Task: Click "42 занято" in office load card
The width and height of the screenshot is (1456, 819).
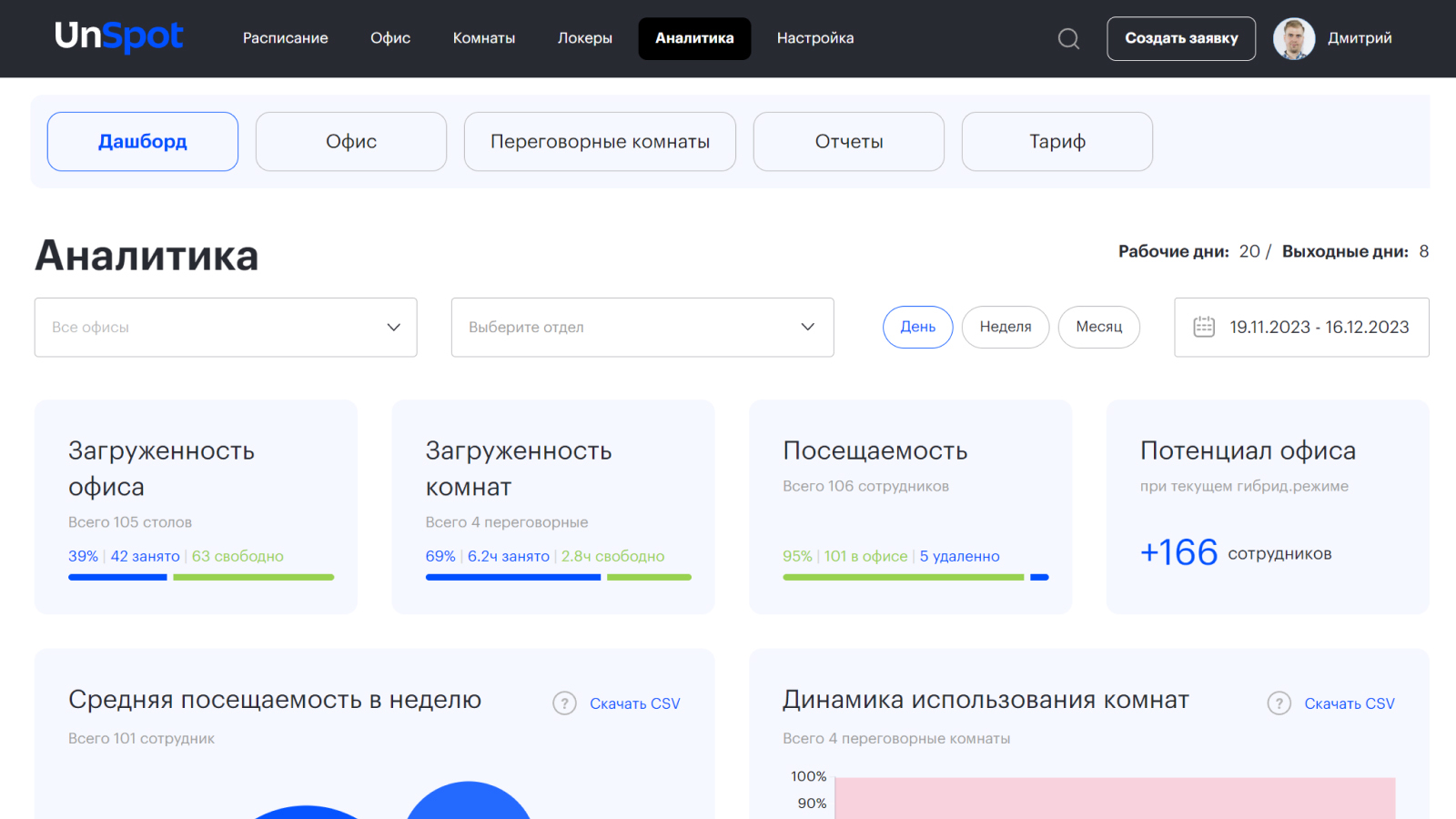Action: click(x=145, y=556)
